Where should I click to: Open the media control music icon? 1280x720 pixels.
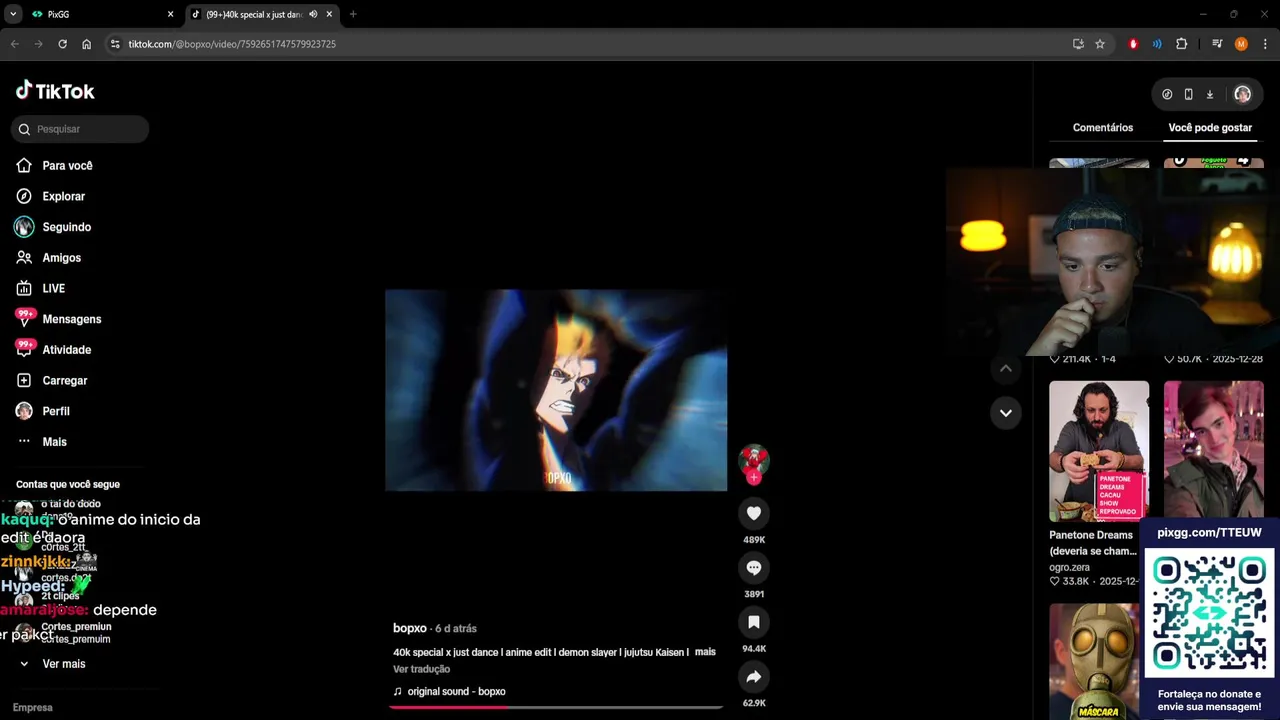[x=1217, y=44]
